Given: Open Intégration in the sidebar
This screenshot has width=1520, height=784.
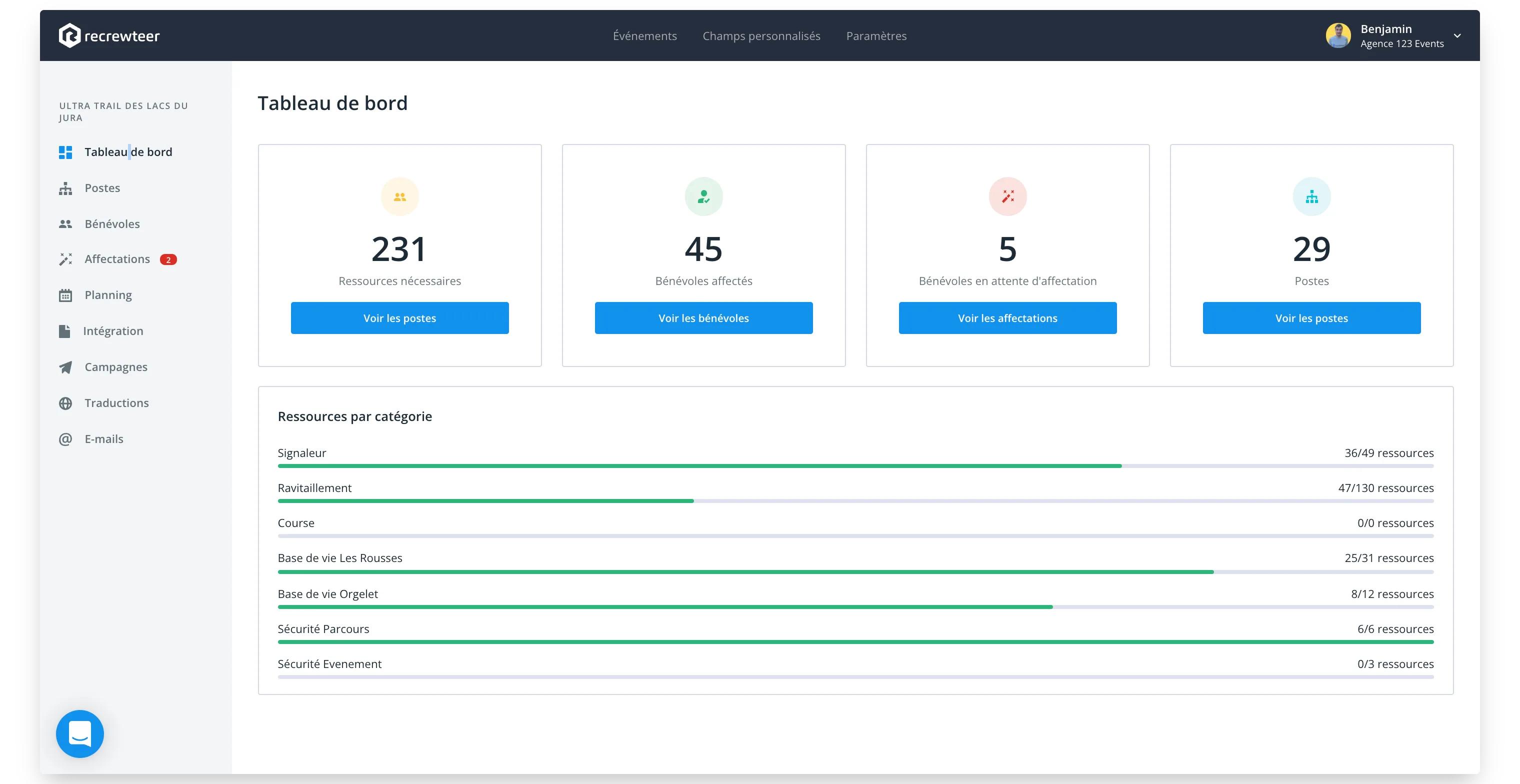Looking at the screenshot, I should pyautogui.click(x=112, y=331).
